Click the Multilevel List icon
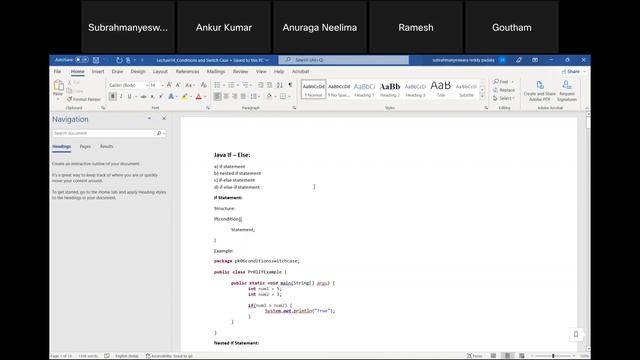Image resolution: width=640 pixels, height=360 pixels. (x=245, y=85)
